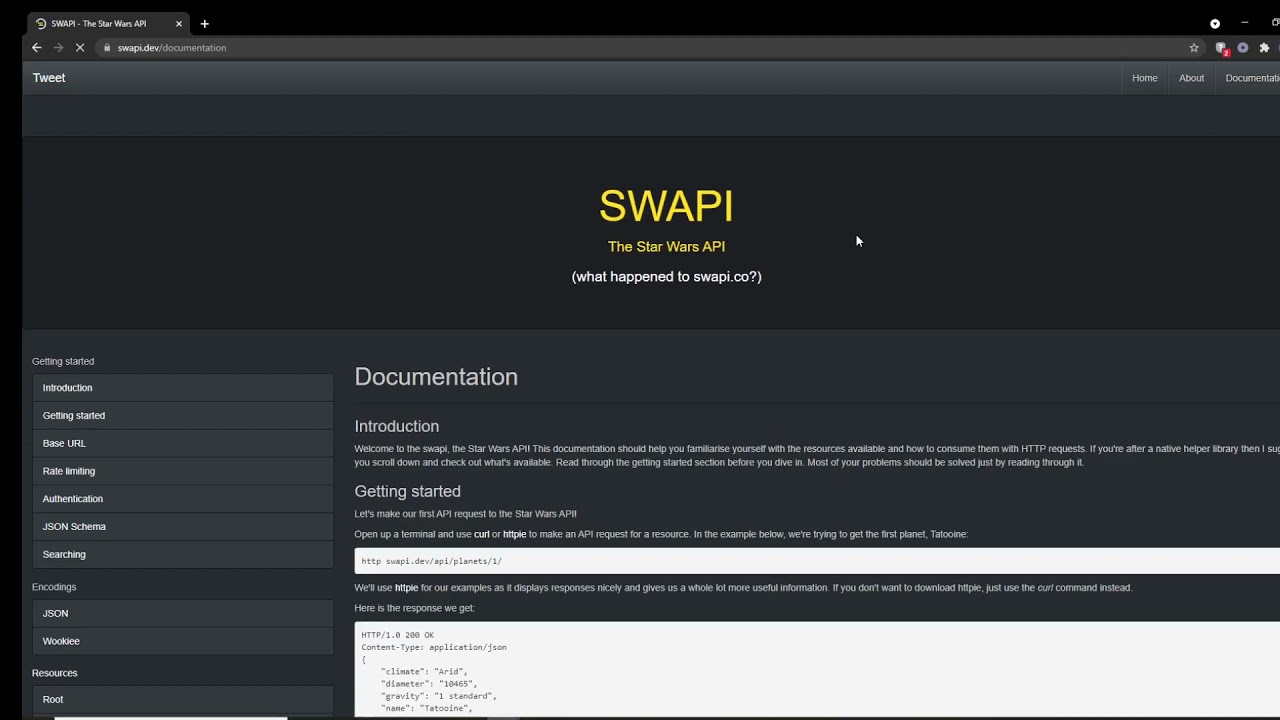1280x720 pixels.
Task: Open the shield extension with red badge
Action: point(1221,48)
